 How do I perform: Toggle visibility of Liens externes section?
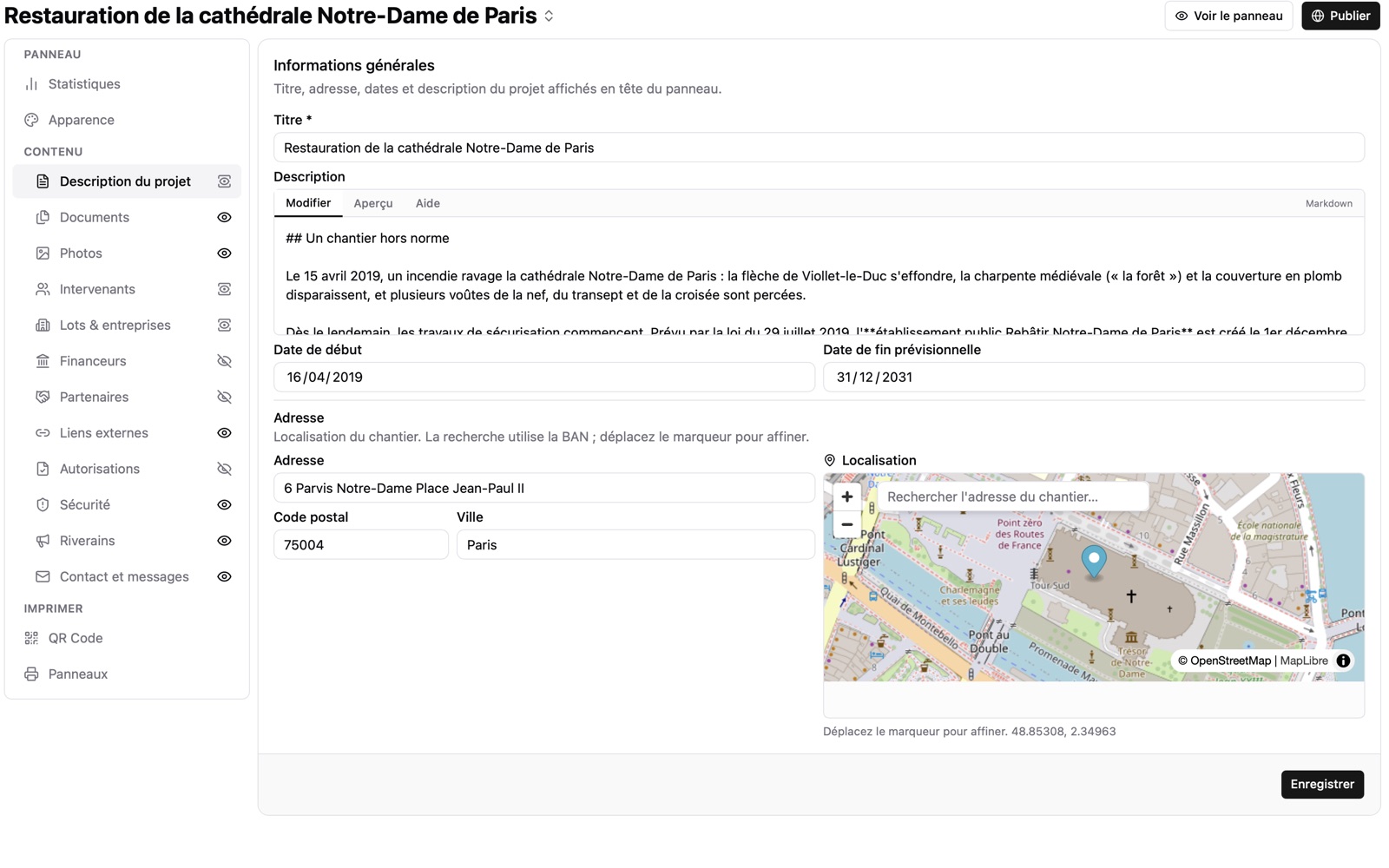224,433
